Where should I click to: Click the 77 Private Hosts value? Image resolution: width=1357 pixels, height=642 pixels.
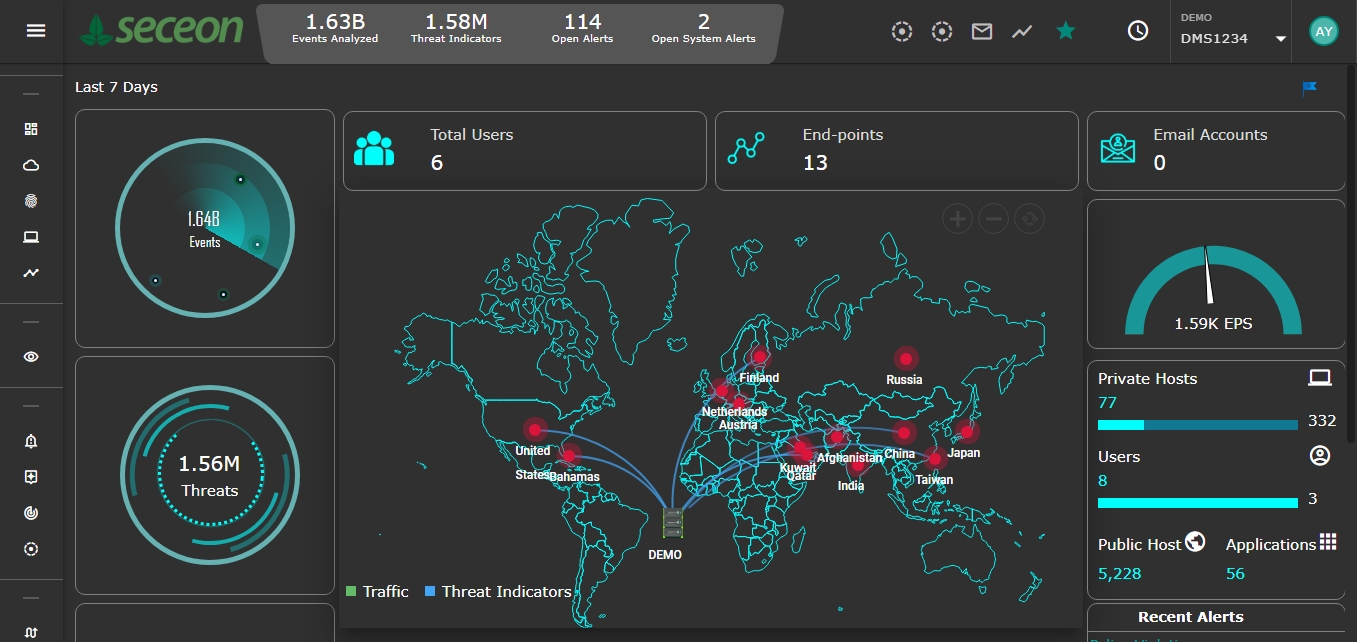[x=1107, y=403]
